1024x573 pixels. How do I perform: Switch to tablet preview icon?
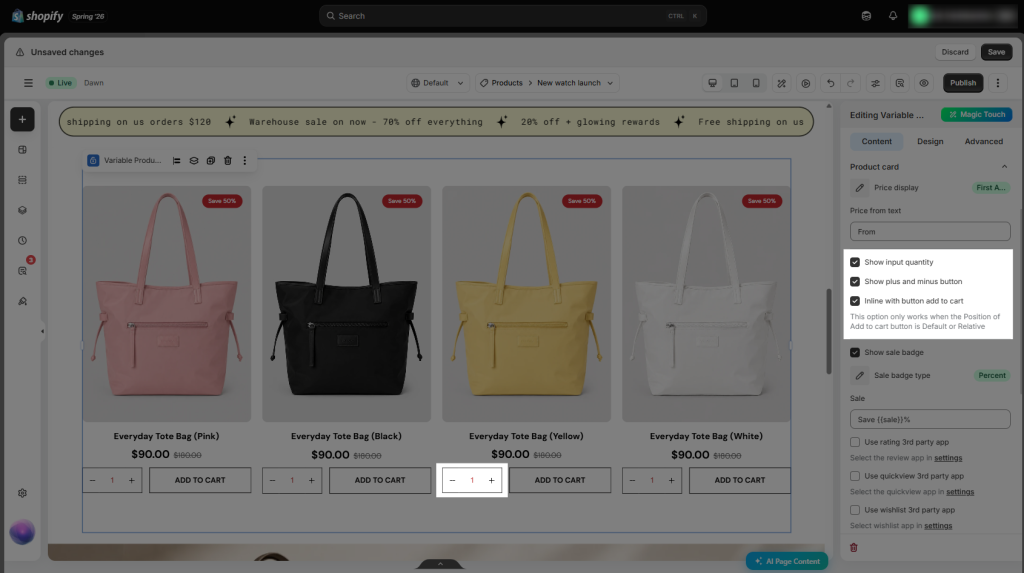coord(734,83)
